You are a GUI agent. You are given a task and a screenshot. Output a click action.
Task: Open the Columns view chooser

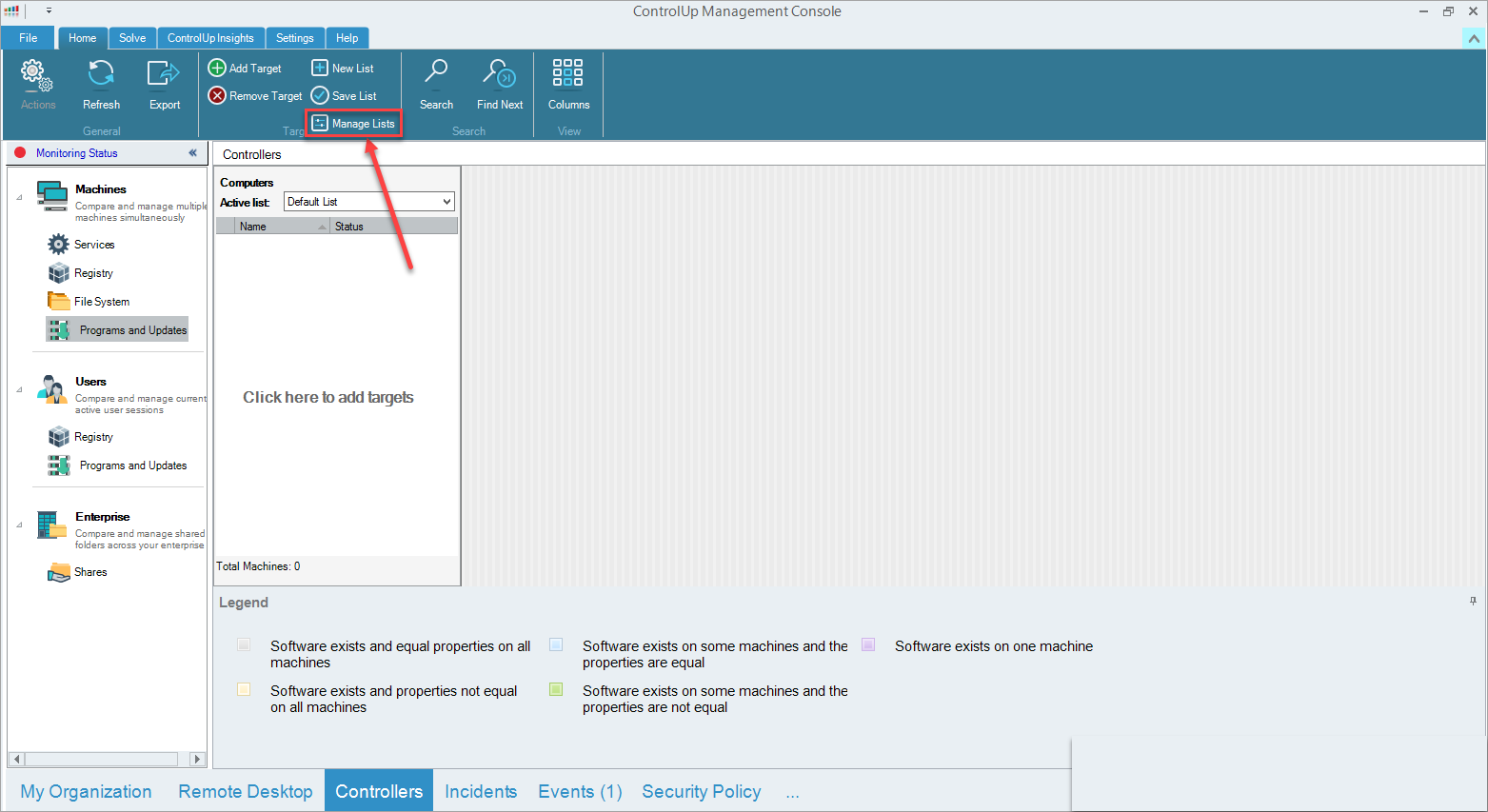(x=568, y=85)
